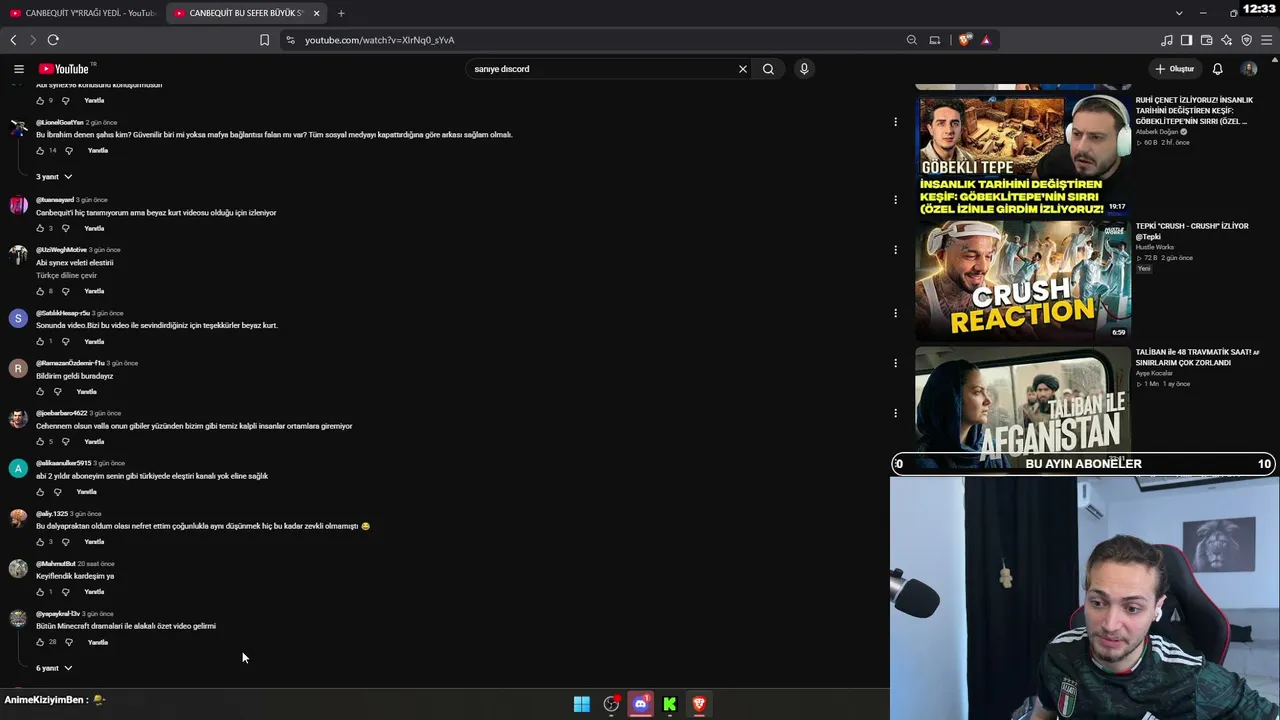Open Brave Rewards triangle icon
1280x720 pixels.
(x=986, y=40)
